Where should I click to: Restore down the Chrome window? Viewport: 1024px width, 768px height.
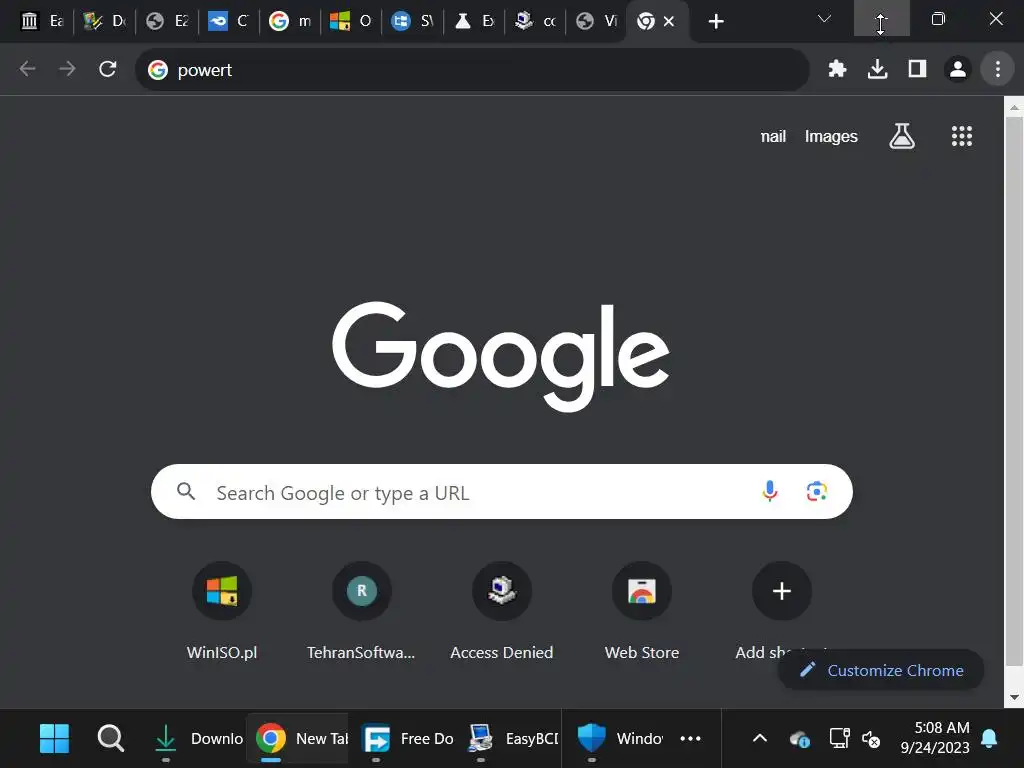[x=938, y=19]
